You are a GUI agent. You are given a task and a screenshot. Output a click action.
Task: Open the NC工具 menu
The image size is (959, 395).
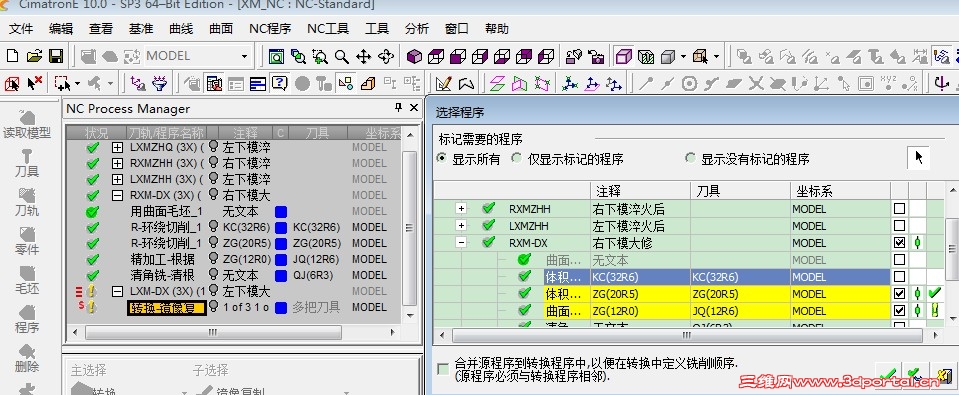[328, 29]
